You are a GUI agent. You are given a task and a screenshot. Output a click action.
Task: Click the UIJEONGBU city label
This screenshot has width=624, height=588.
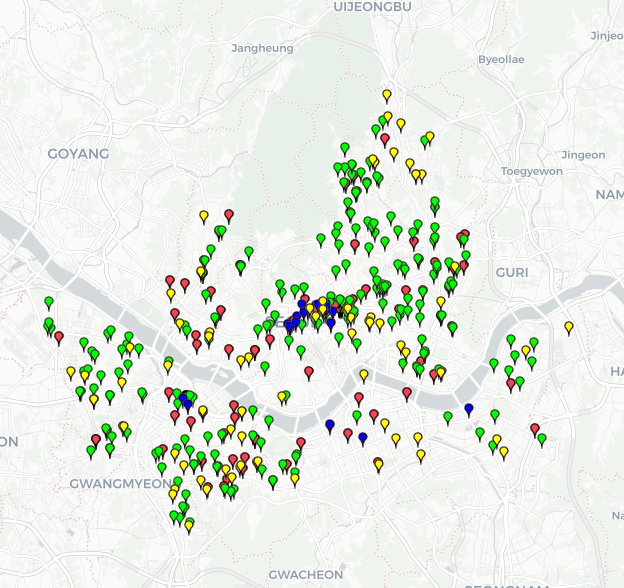(371, 7)
